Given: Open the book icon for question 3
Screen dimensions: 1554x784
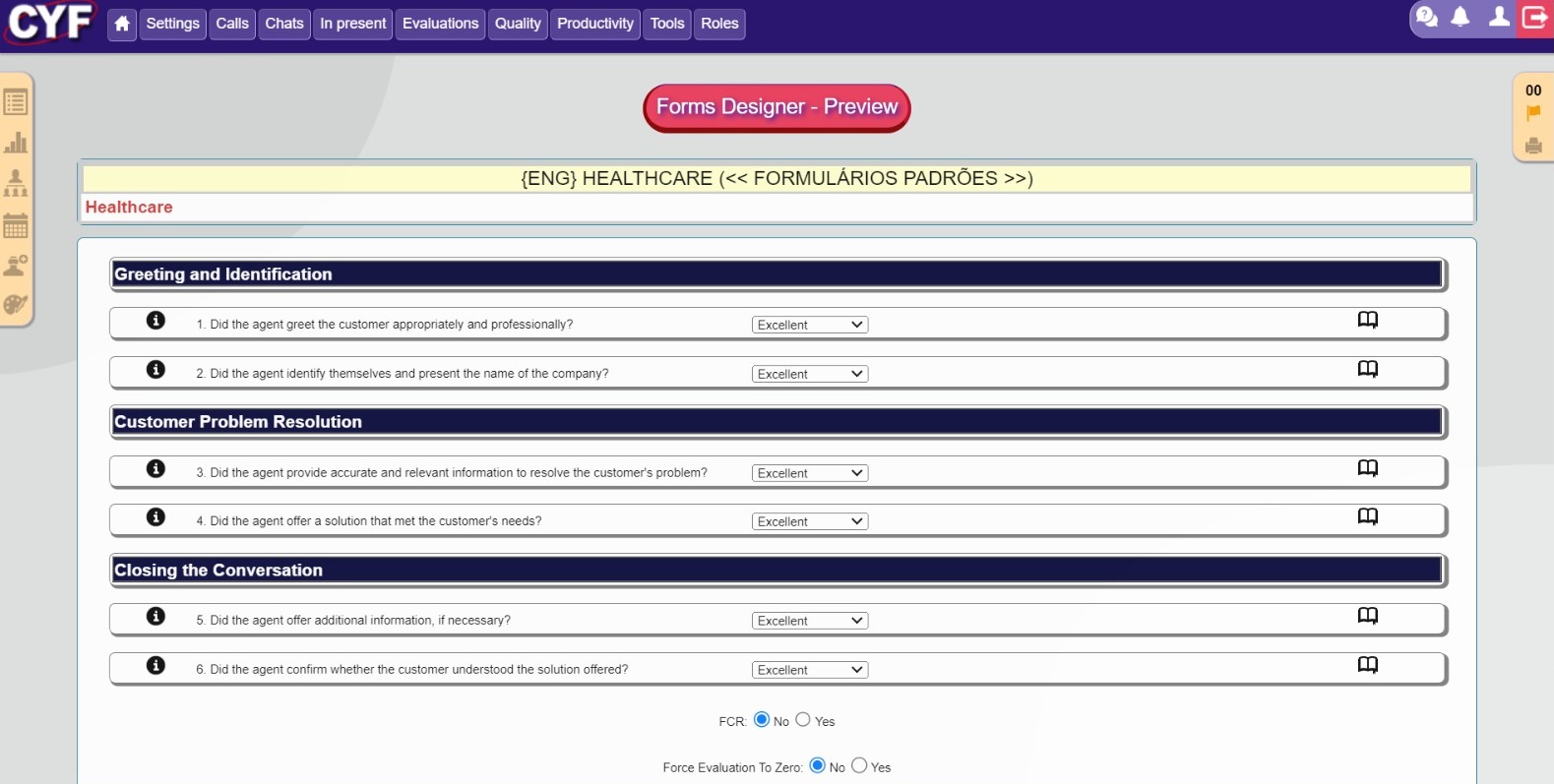Looking at the screenshot, I should [1368, 468].
